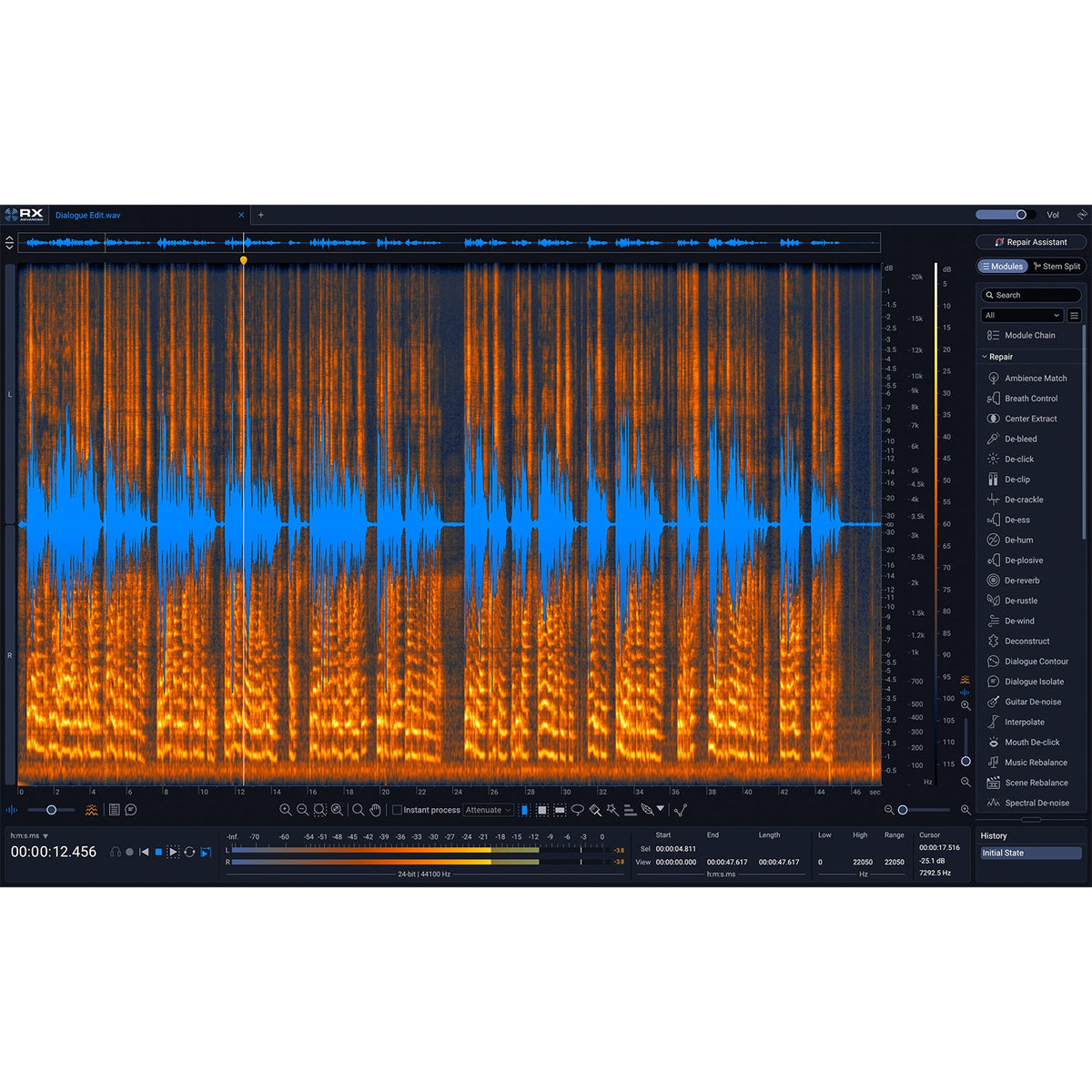1092x1092 pixels.
Task: Adjust the waveform-spectrogram balance slider
Action: coord(51,810)
